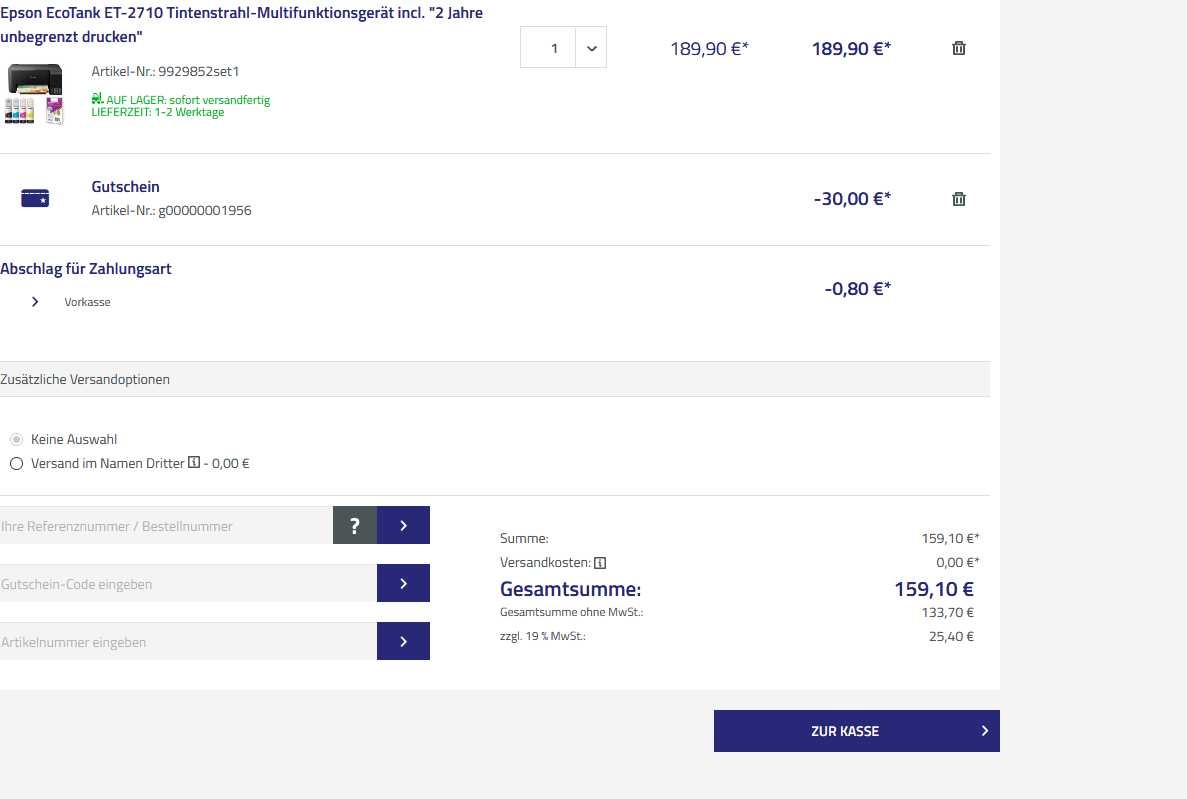The height and width of the screenshot is (799, 1187).
Task: Expand the Vorkasse payment chevron
Action: pyautogui.click(x=35, y=301)
